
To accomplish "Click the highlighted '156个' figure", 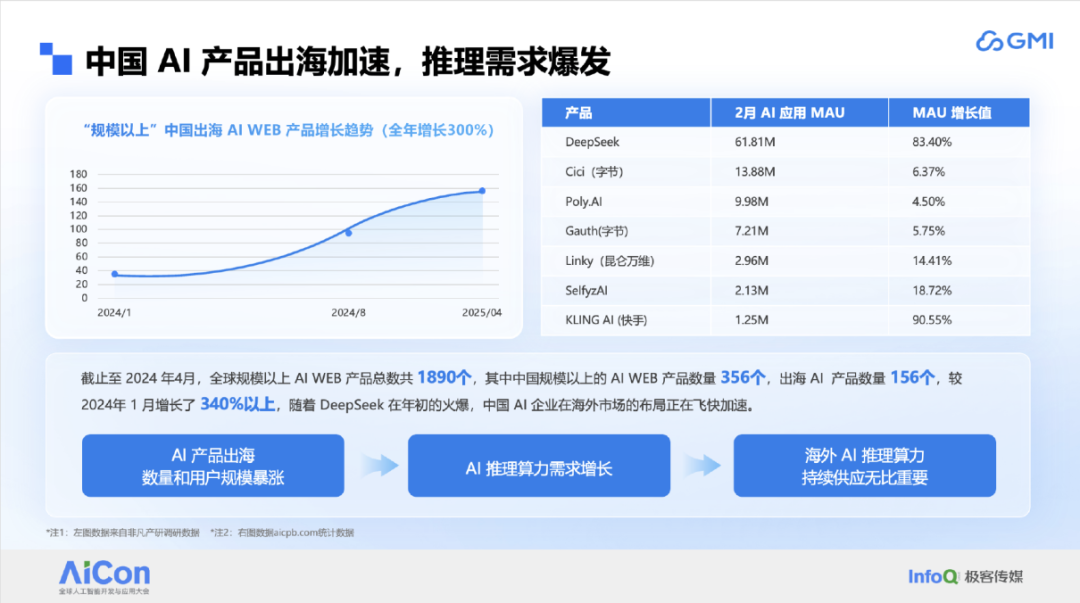I will coord(913,378).
